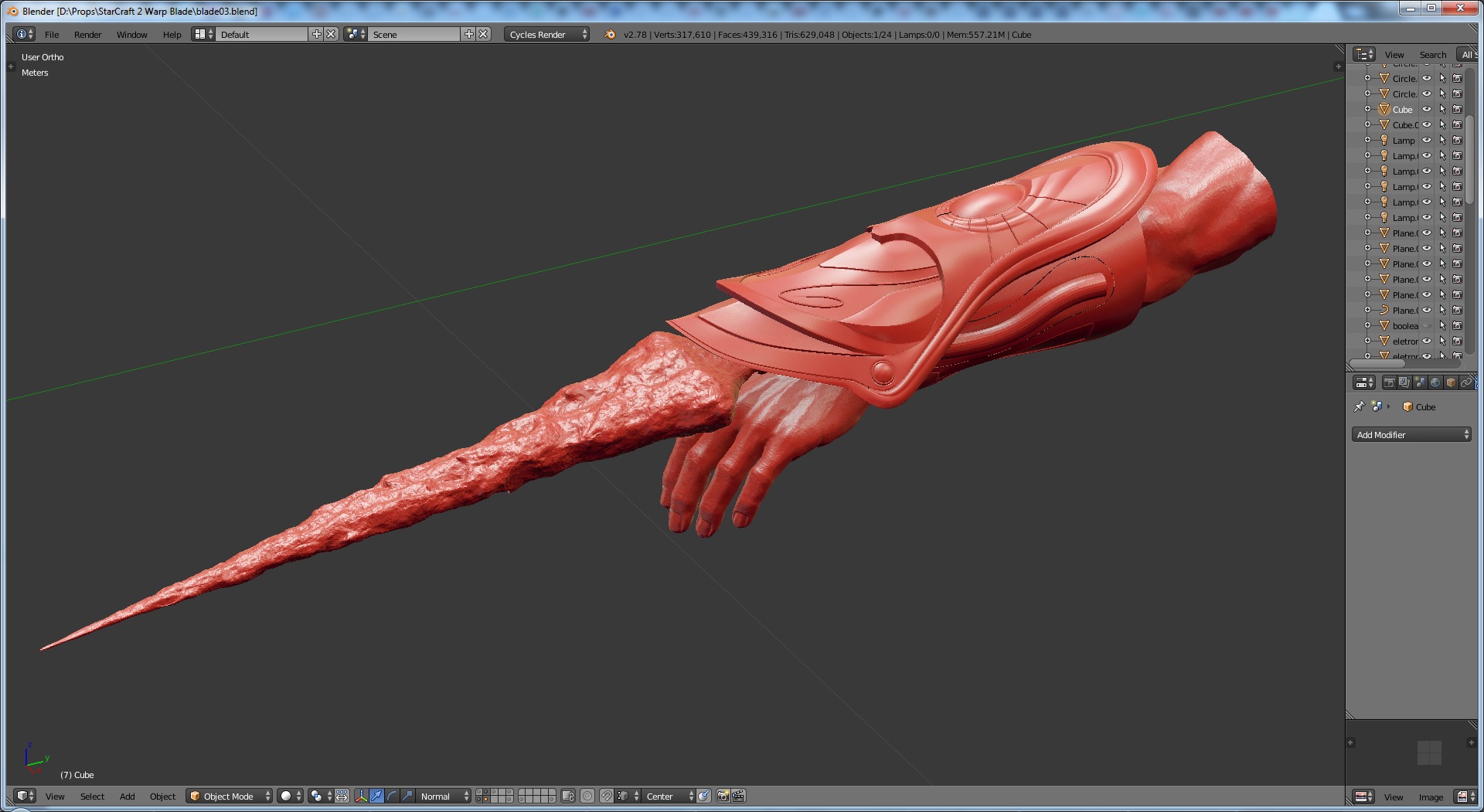Toggle align rotation with snapping target
Screen dimensions: 1484x812
click(704, 796)
